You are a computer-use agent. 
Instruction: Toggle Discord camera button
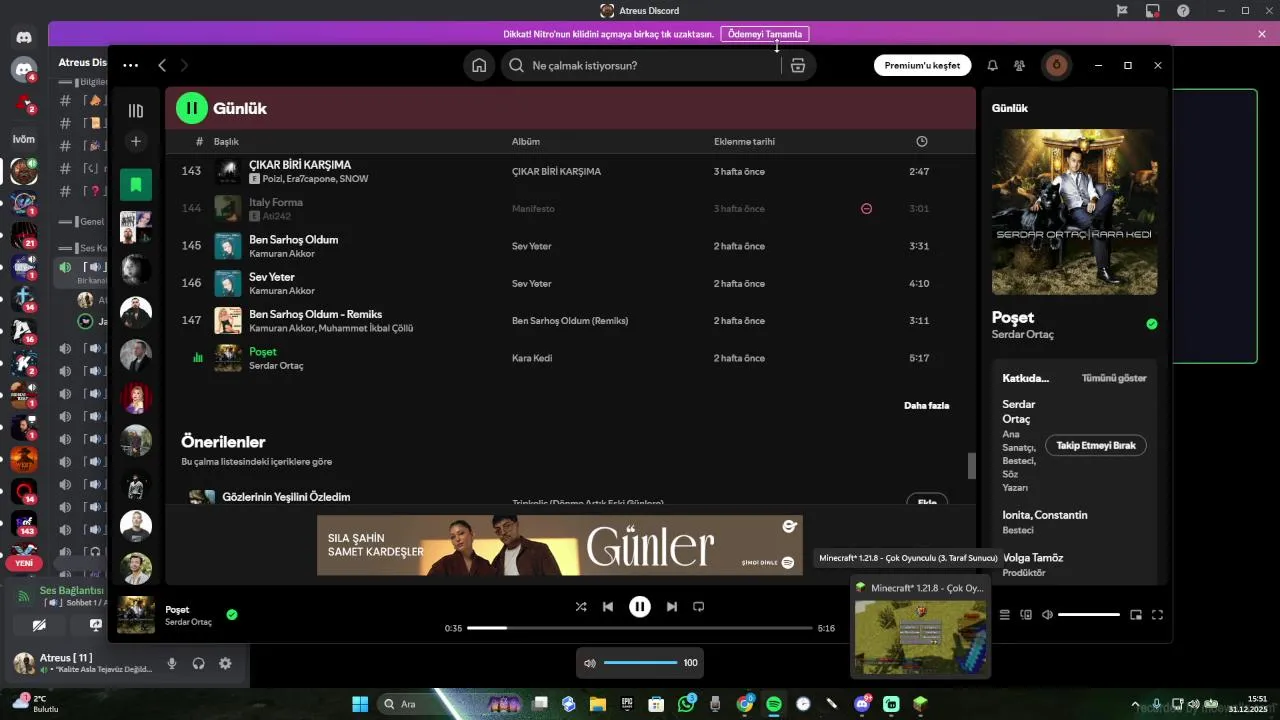tap(39, 625)
